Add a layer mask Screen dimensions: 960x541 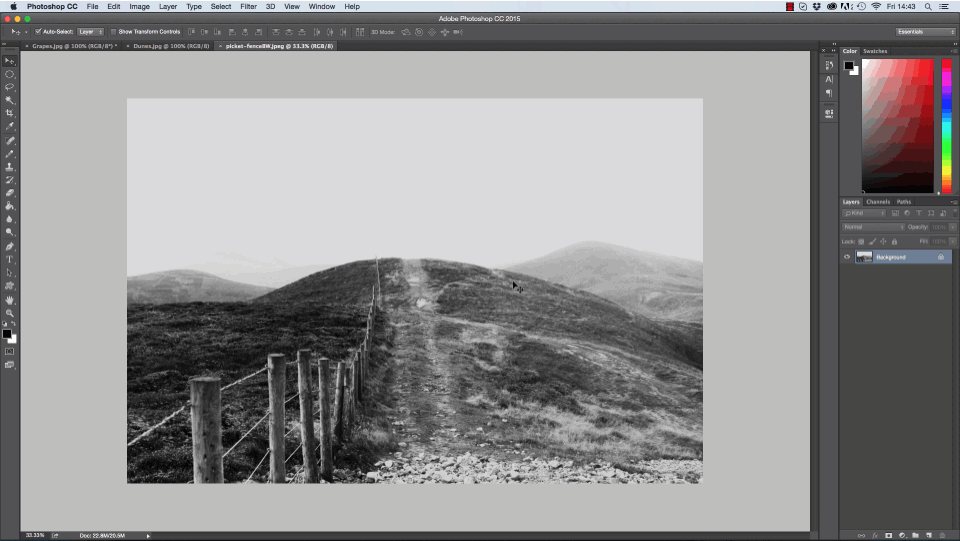point(888,535)
